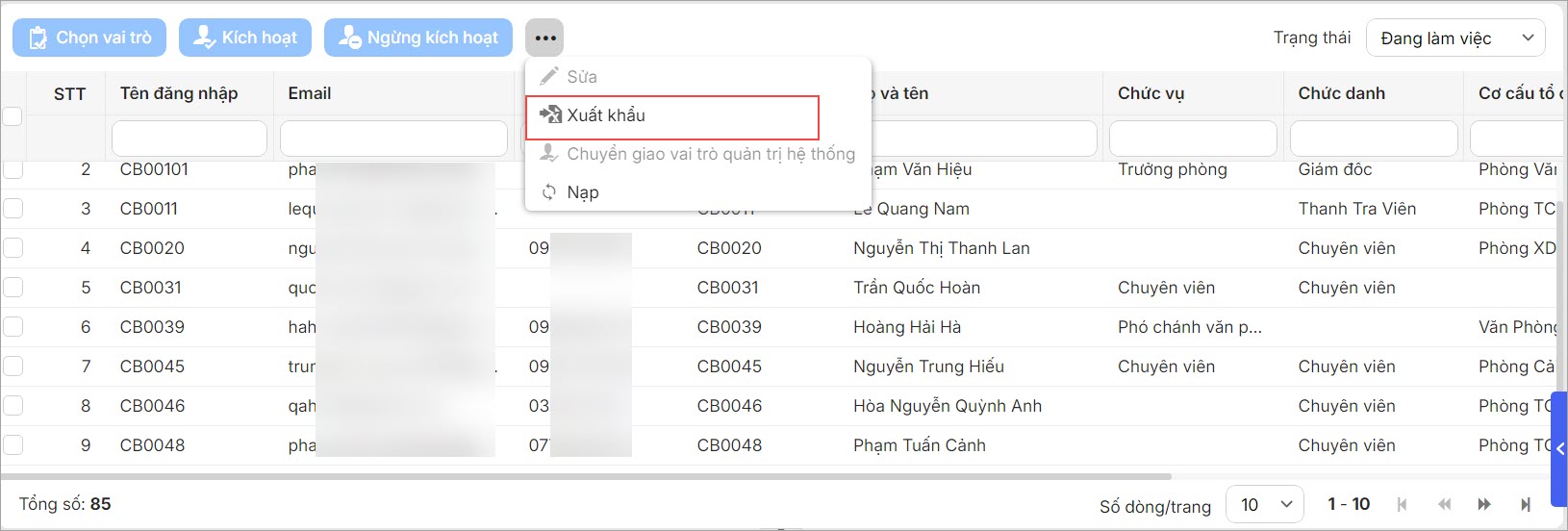Viewport: 1568px width, 531px height.
Task: Choose Sửa from the dropdown menu
Action: pyautogui.click(x=698, y=76)
